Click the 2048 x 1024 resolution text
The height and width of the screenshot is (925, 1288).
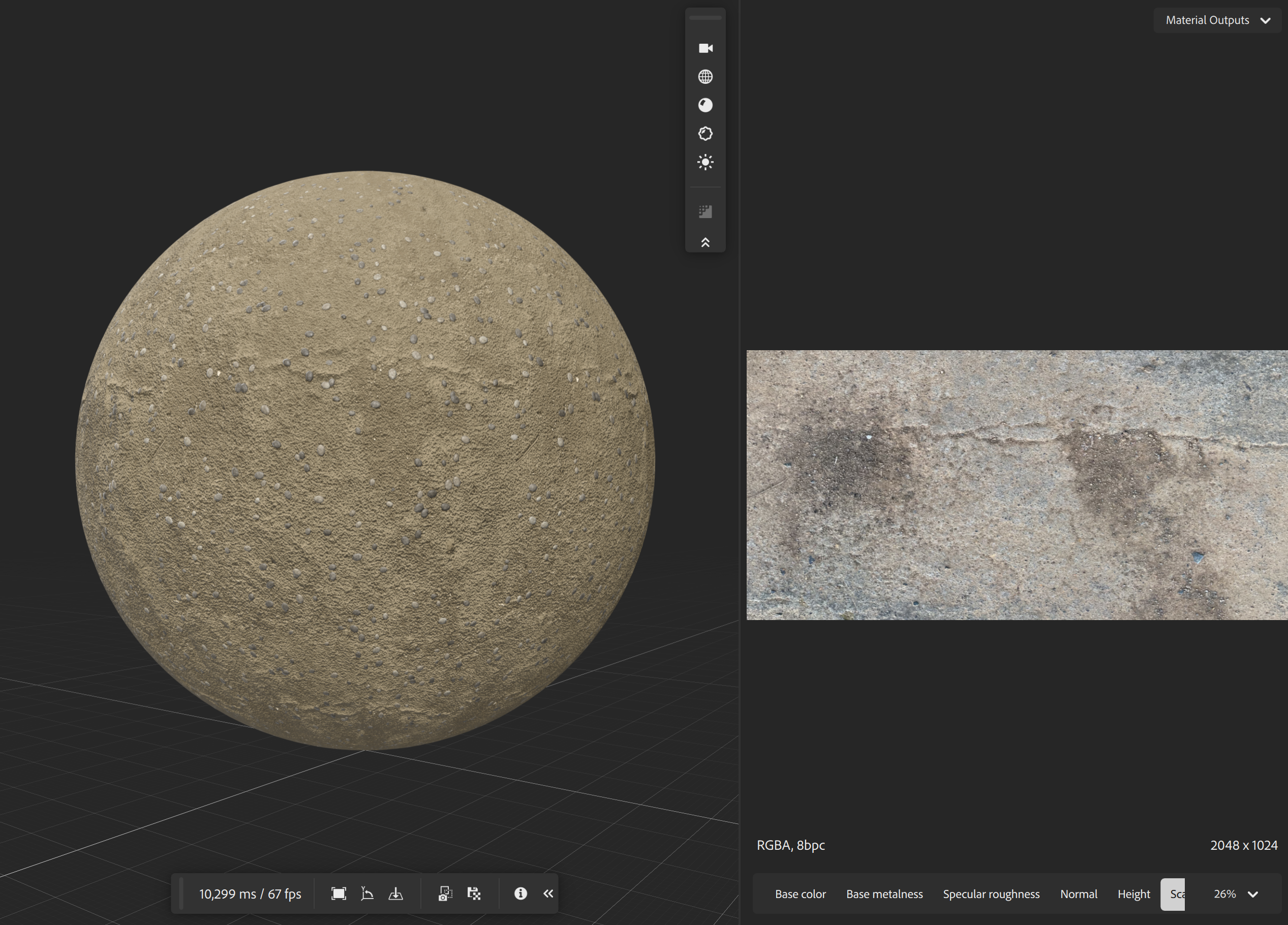point(1244,846)
